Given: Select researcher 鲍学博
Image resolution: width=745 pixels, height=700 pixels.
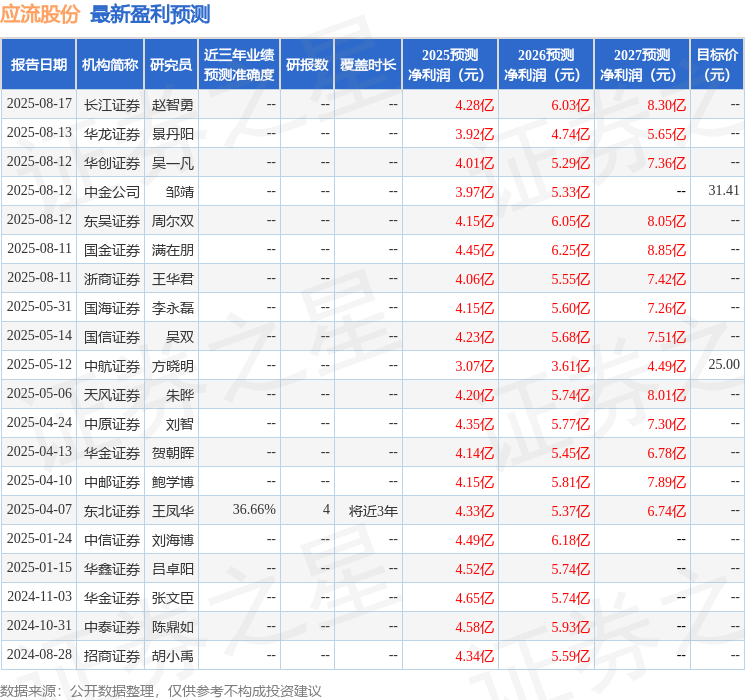Looking at the screenshot, I should click(x=172, y=482).
